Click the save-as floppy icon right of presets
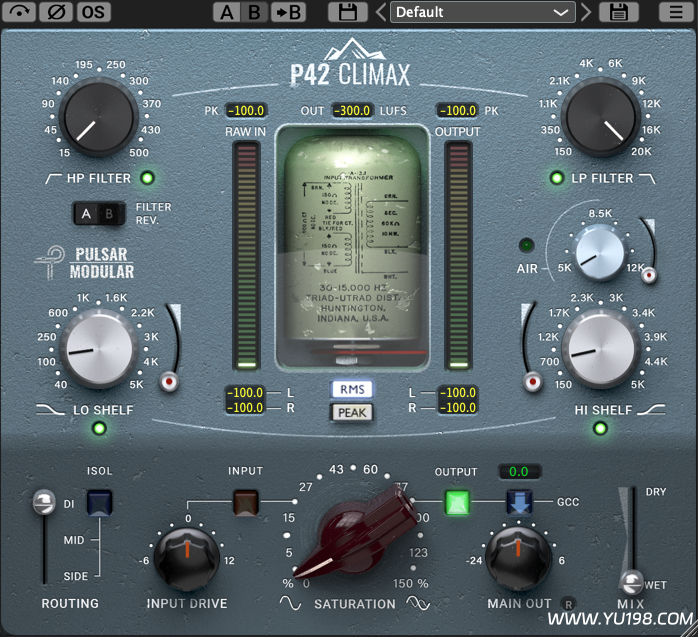This screenshot has width=698, height=637. click(x=619, y=12)
